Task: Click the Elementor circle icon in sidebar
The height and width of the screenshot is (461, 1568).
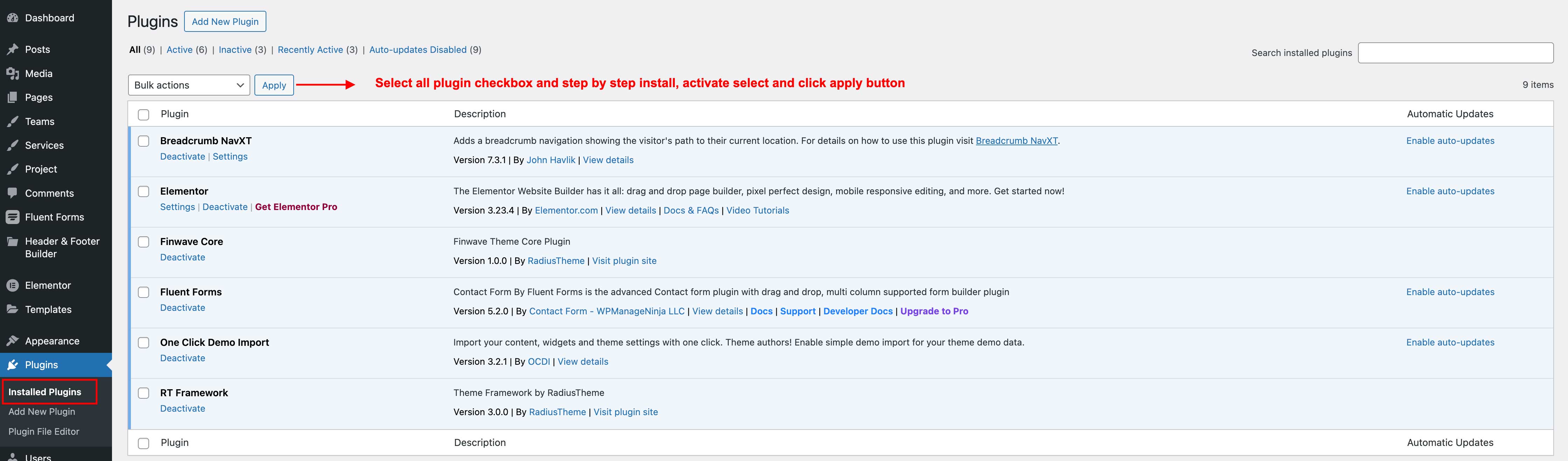Action: [x=12, y=285]
